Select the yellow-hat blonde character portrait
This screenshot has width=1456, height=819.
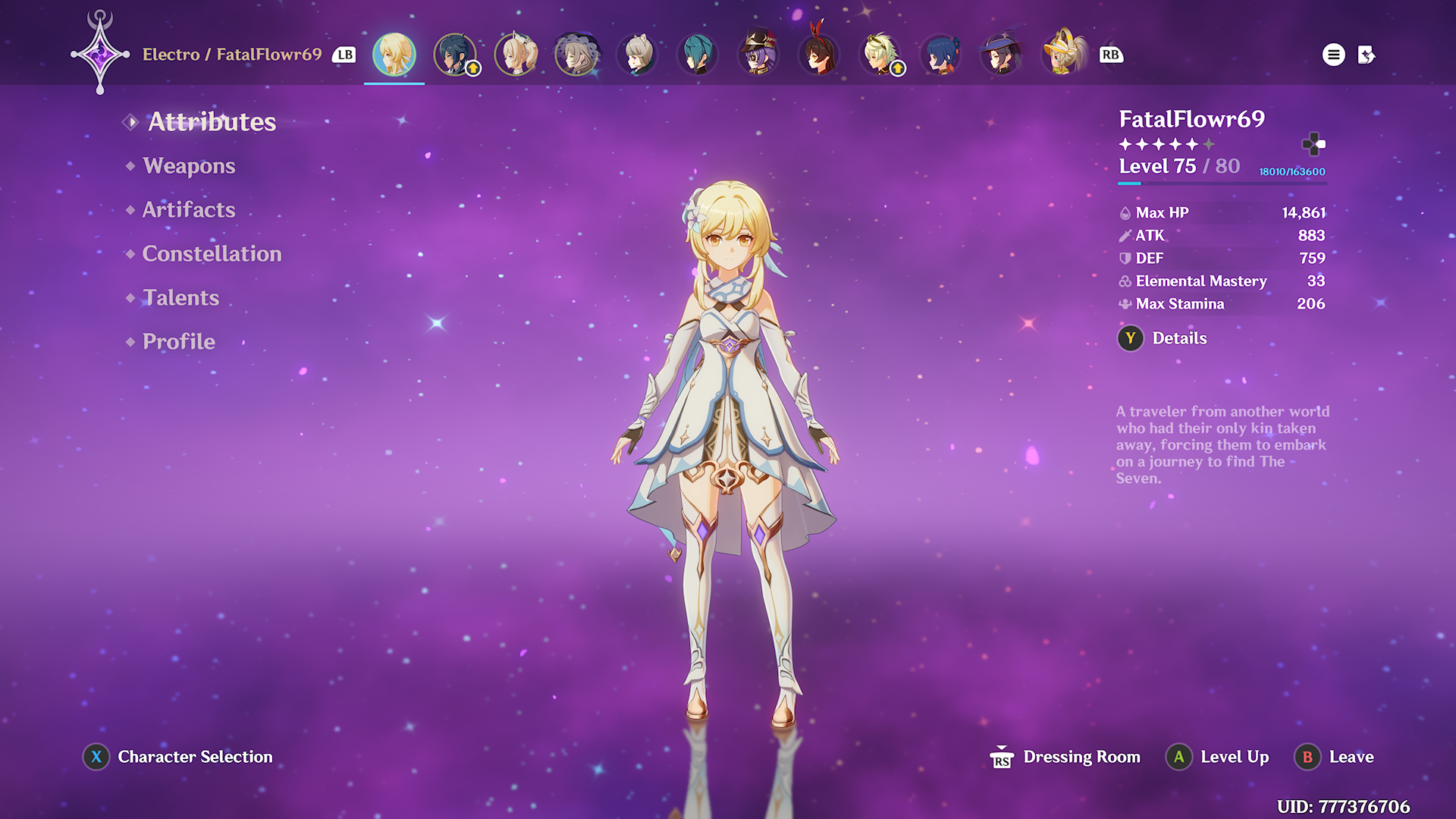[x=1063, y=55]
